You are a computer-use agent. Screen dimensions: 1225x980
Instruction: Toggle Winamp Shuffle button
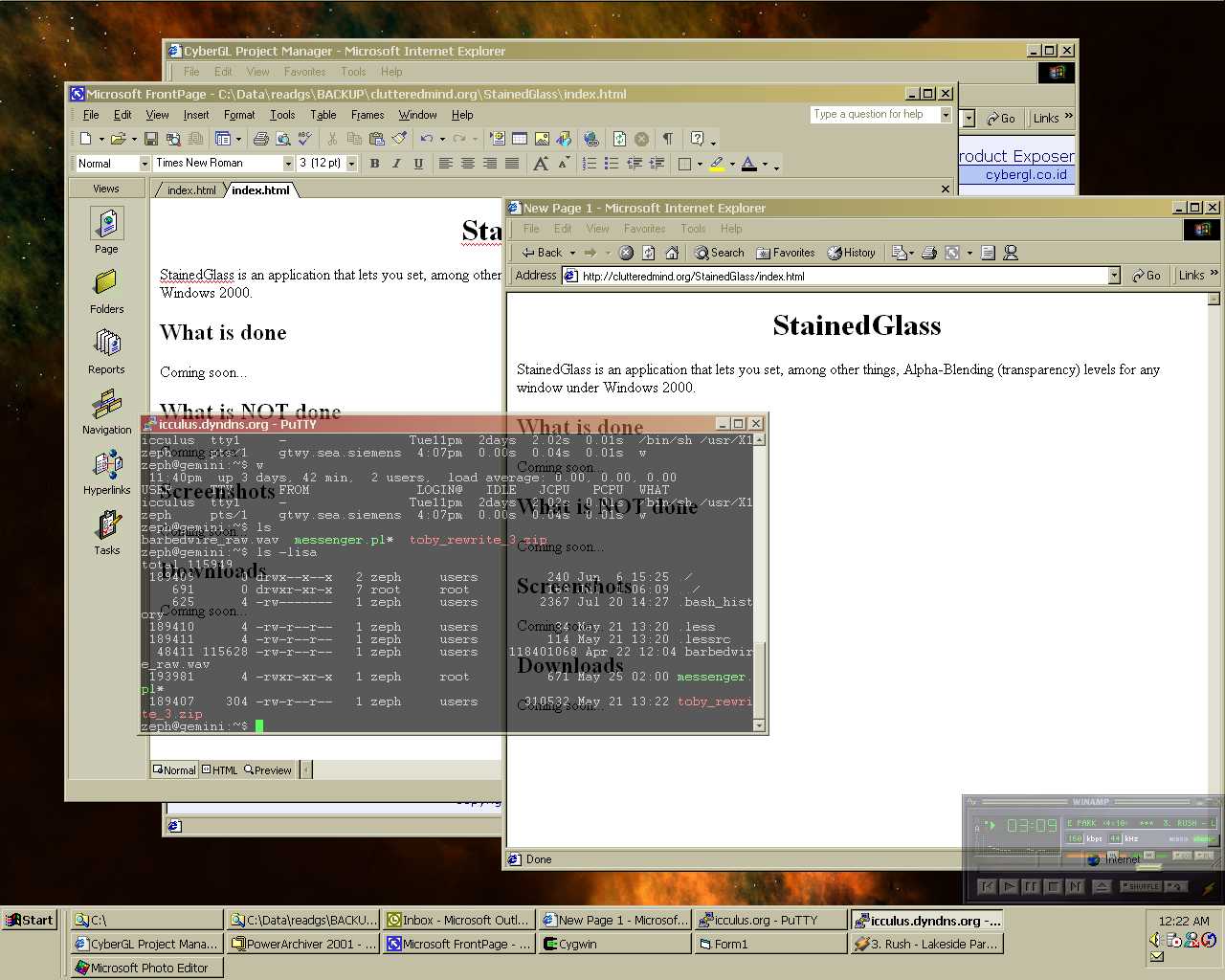1143,886
